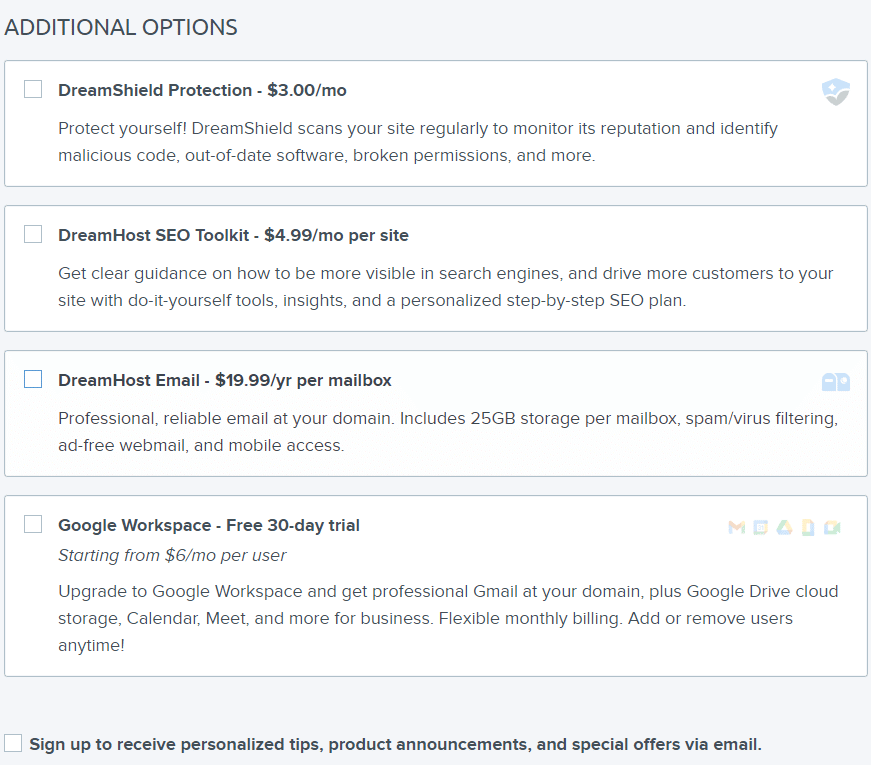This screenshot has height=765, width=871.
Task: Click the ADDITIONAL OPTIONS heading
Action: (121, 27)
